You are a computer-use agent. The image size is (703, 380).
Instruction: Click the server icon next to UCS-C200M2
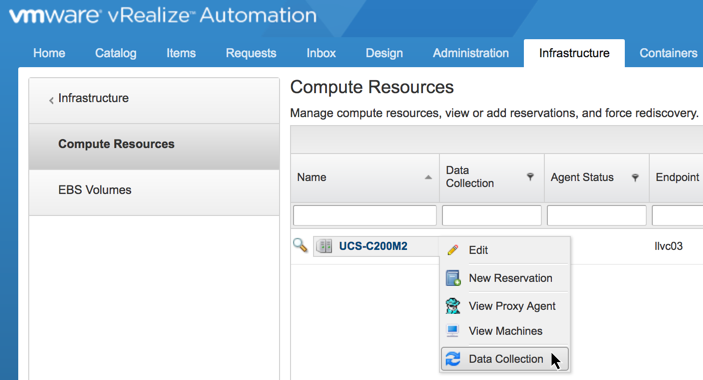pyautogui.click(x=324, y=246)
